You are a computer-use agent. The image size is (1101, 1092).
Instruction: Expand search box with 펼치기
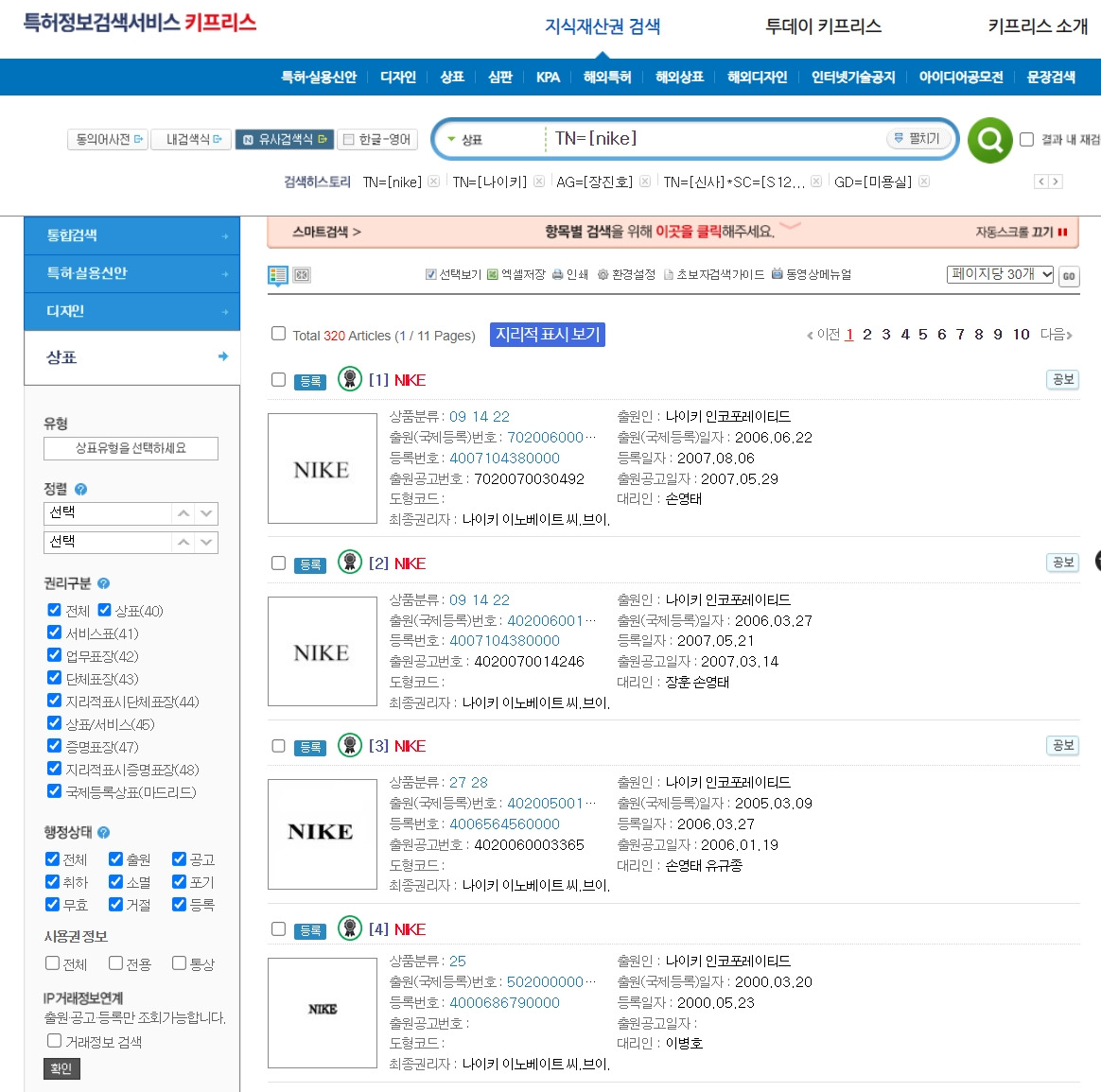[917, 139]
